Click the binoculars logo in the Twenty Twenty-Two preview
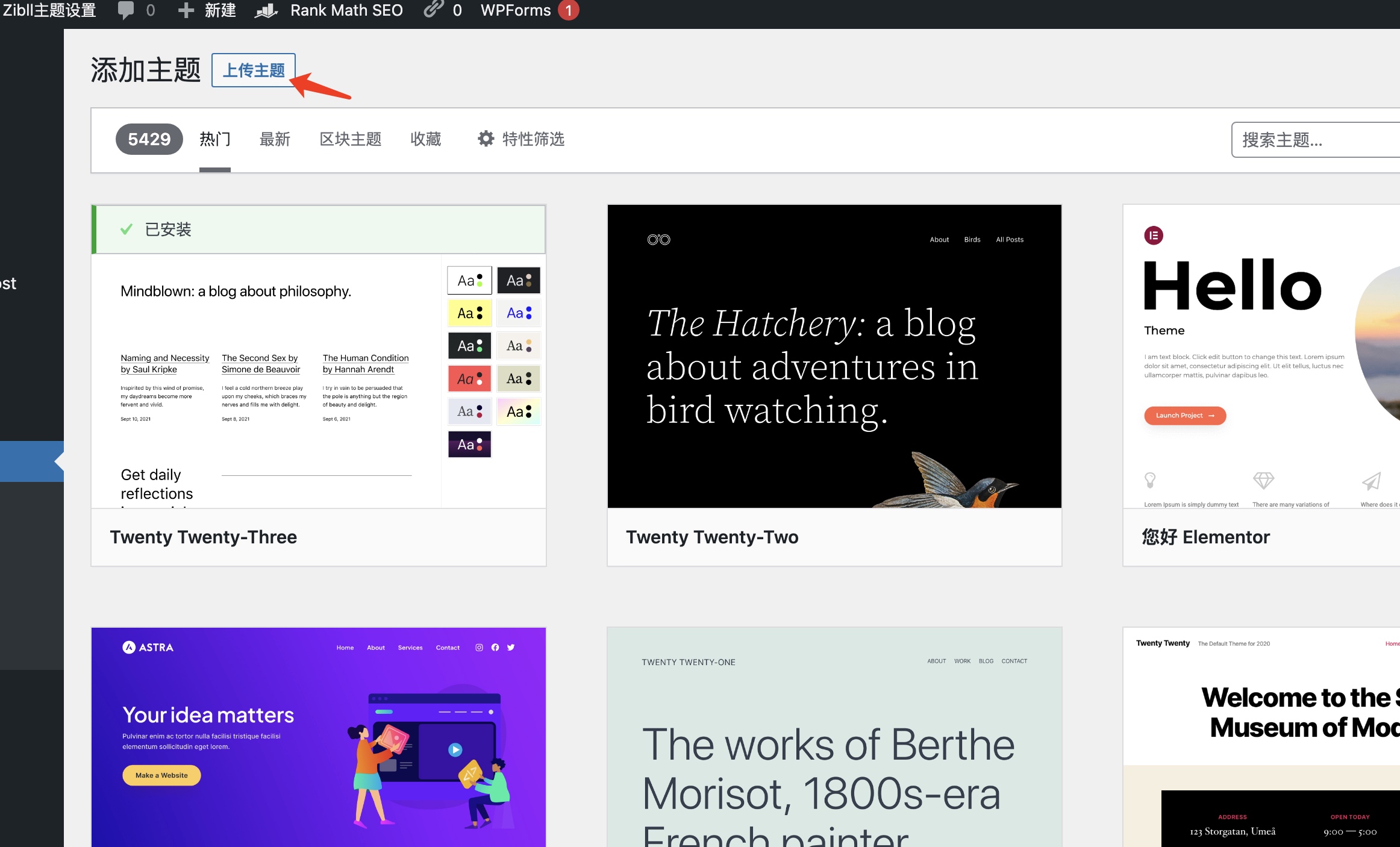Image resolution: width=1400 pixels, height=847 pixels. pos(658,240)
